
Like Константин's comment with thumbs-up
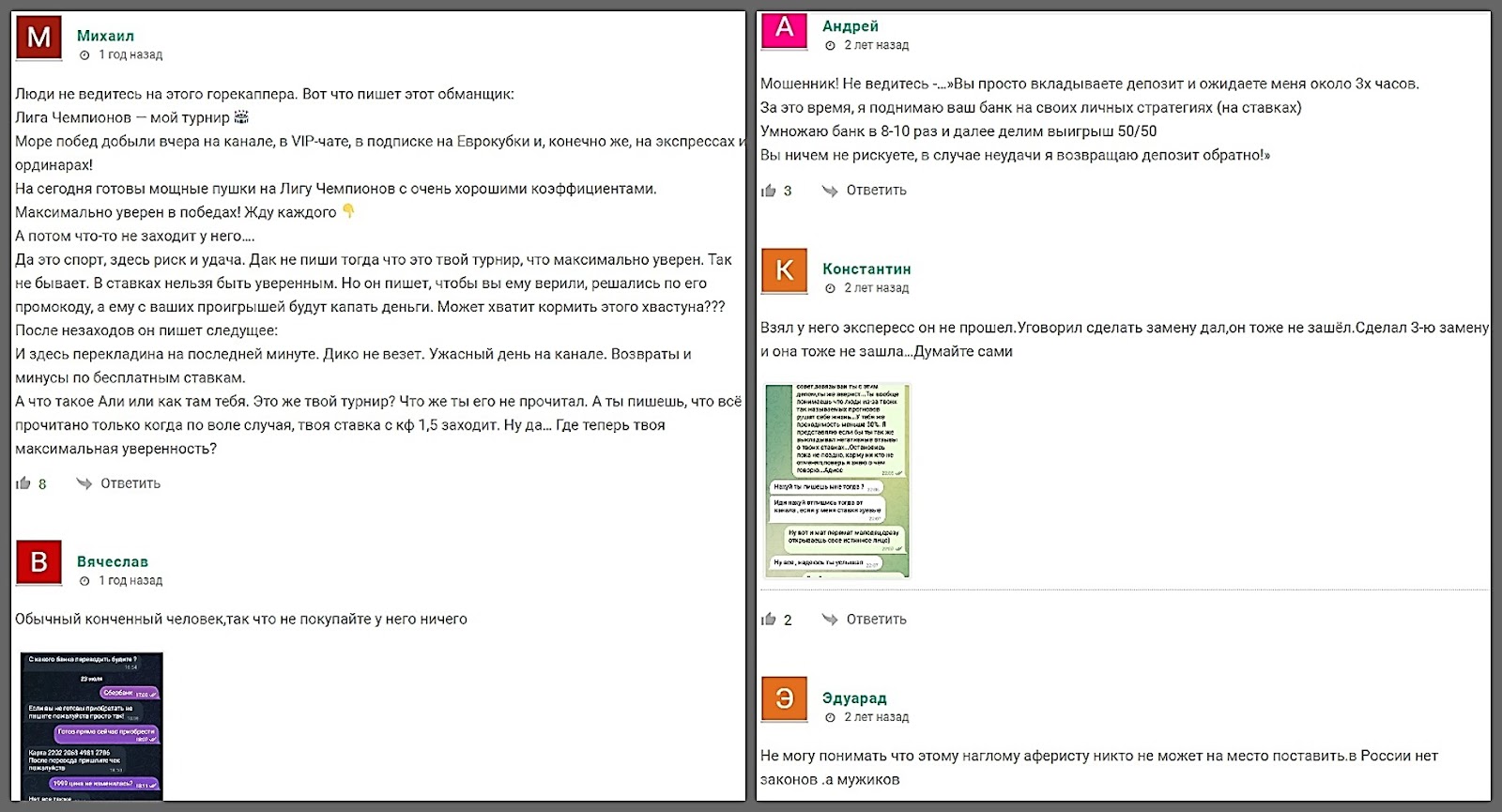pyautogui.click(x=769, y=620)
